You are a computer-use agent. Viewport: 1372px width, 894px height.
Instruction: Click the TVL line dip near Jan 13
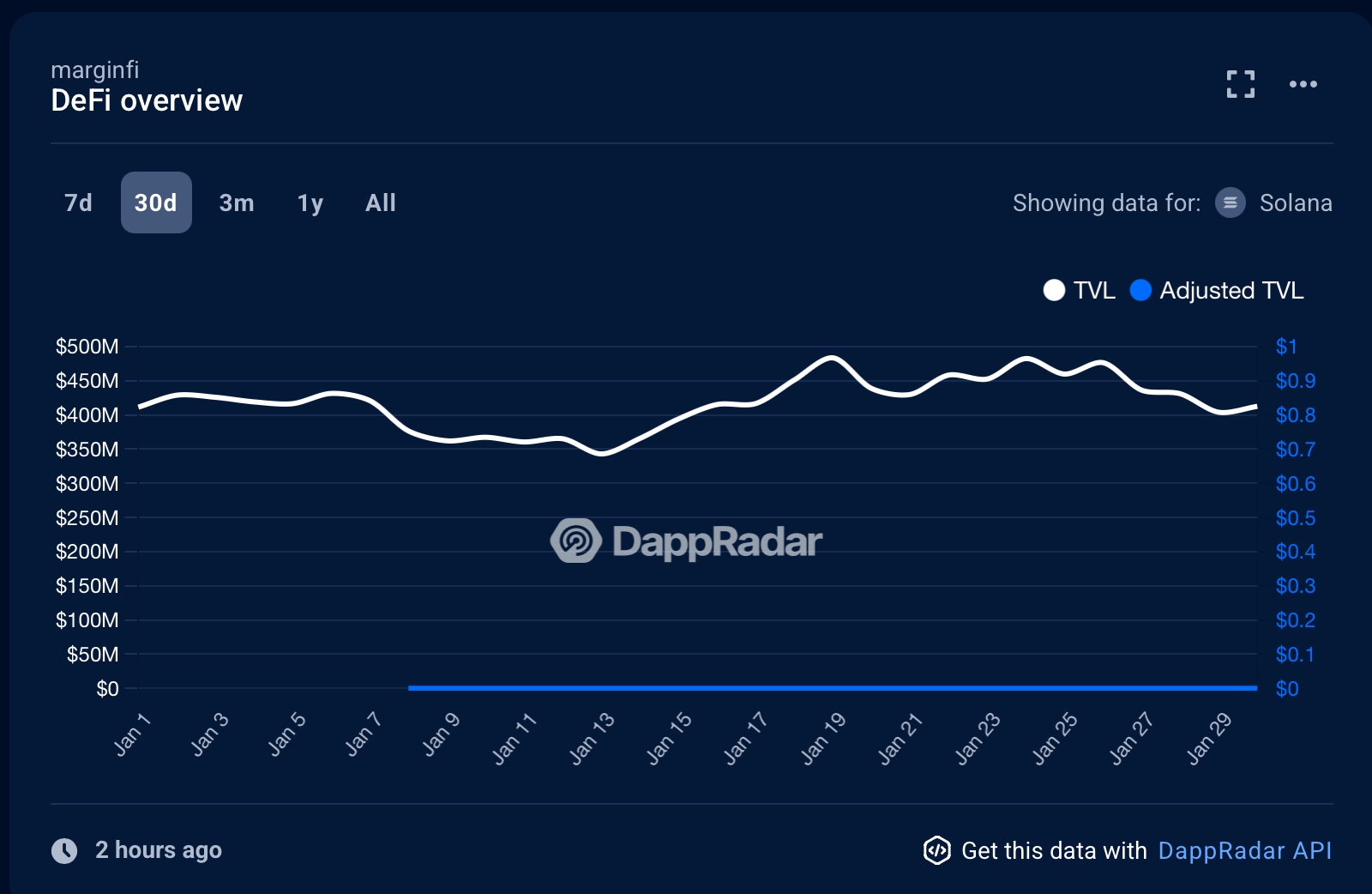[x=602, y=453]
